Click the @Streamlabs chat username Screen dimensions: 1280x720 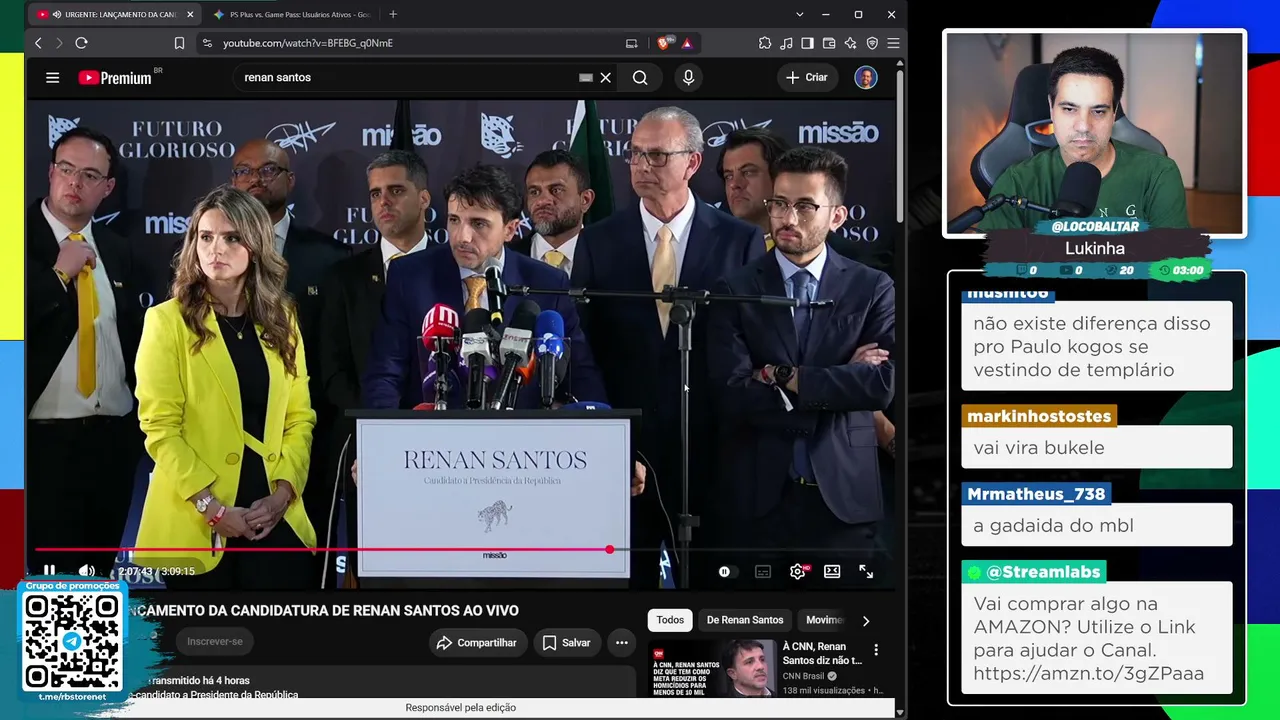1033,572
